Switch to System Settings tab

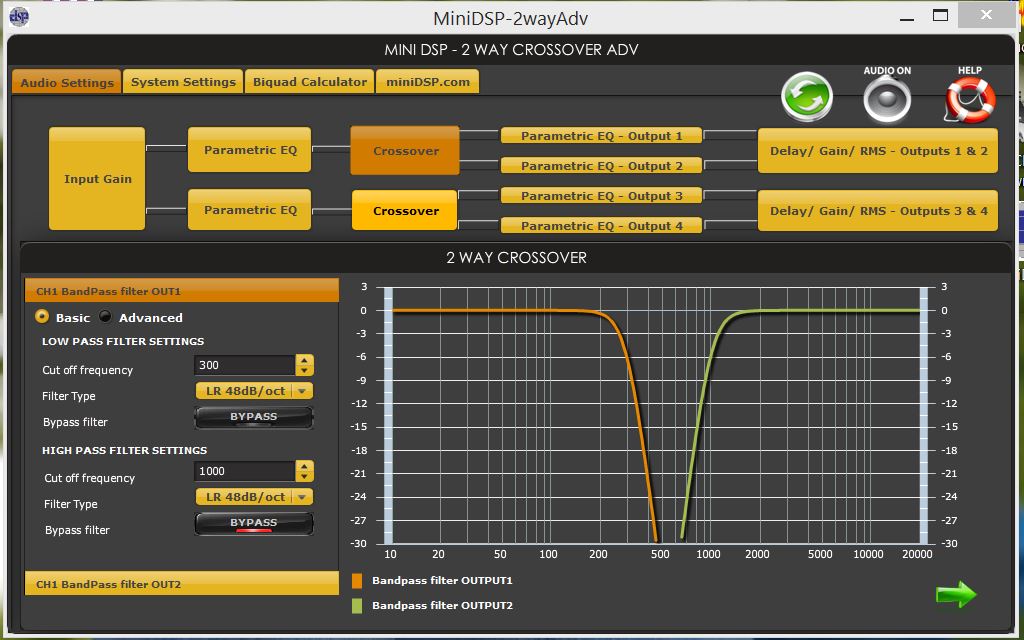coord(183,82)
